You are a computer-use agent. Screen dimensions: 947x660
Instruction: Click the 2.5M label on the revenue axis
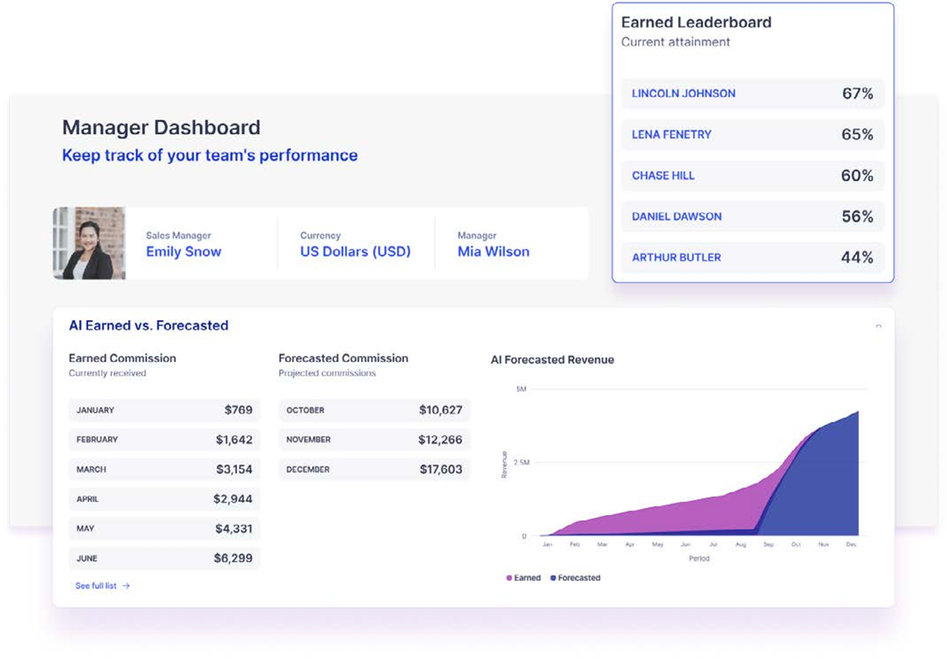pos(521,463)
